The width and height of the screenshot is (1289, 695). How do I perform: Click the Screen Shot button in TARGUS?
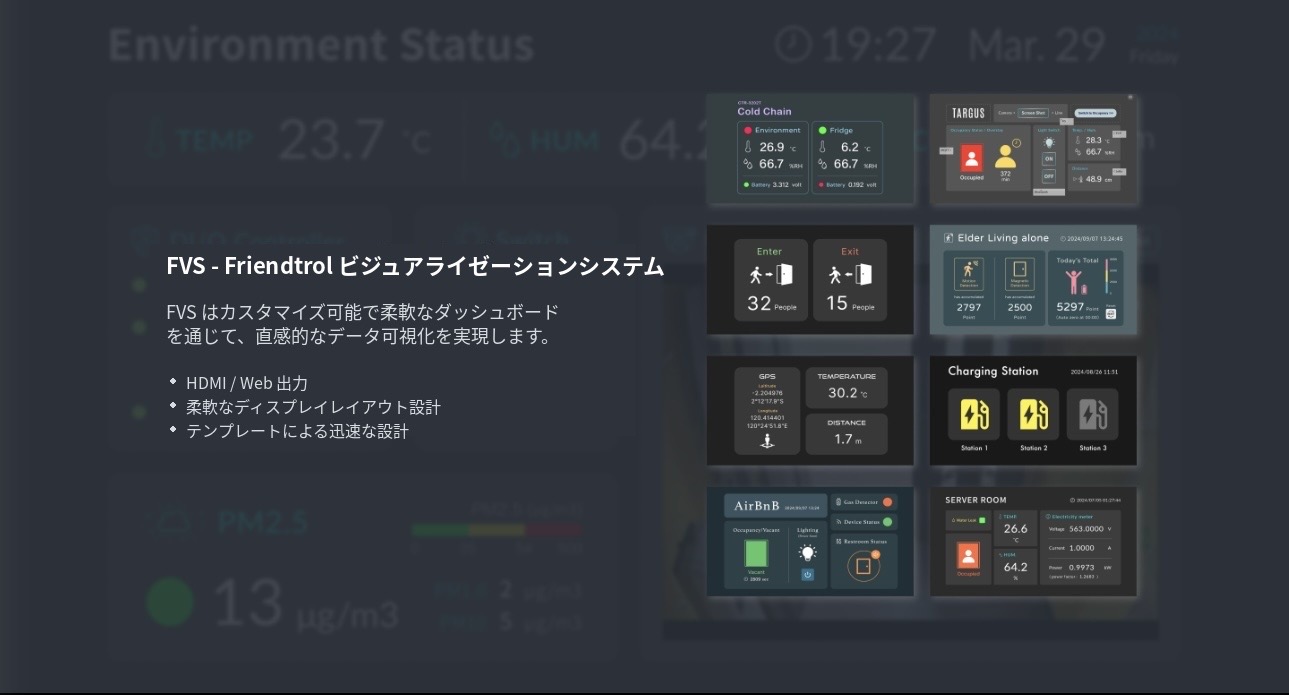click(1033, 113)
